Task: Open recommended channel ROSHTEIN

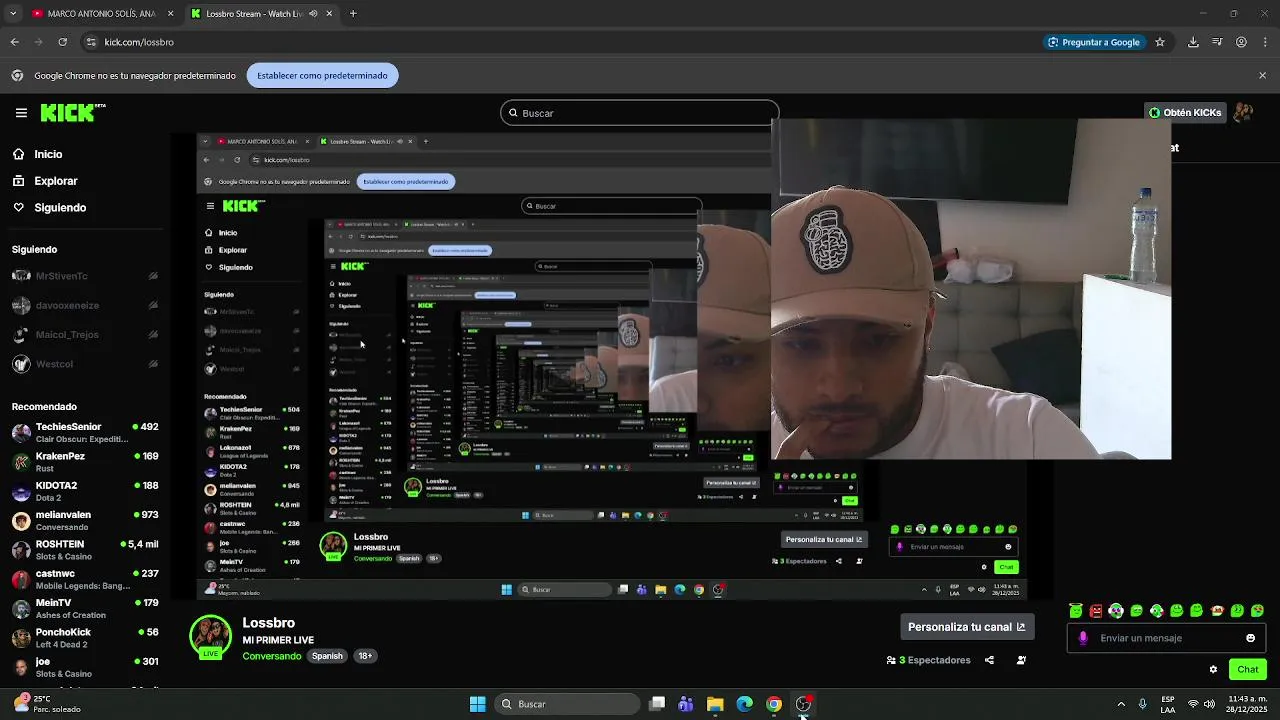Action: pos(85,550)
